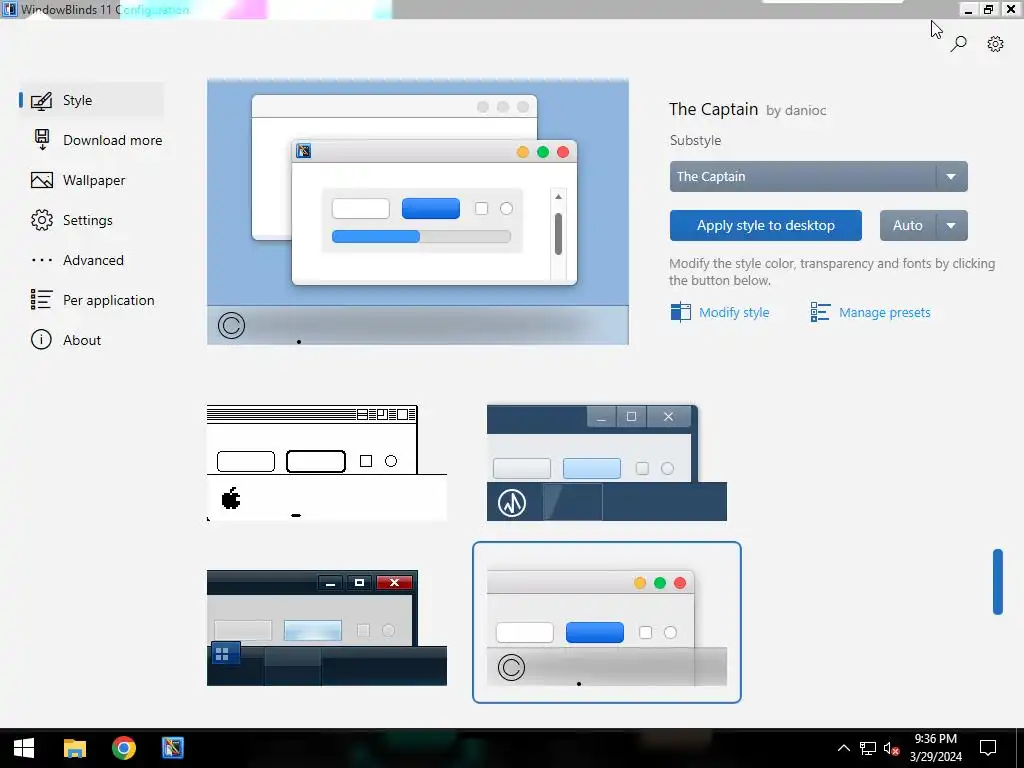The width and height of the screenshot is (1024, 768).
Task: Click The Captain substyle combo box
Action: click(x=818, y=176)
